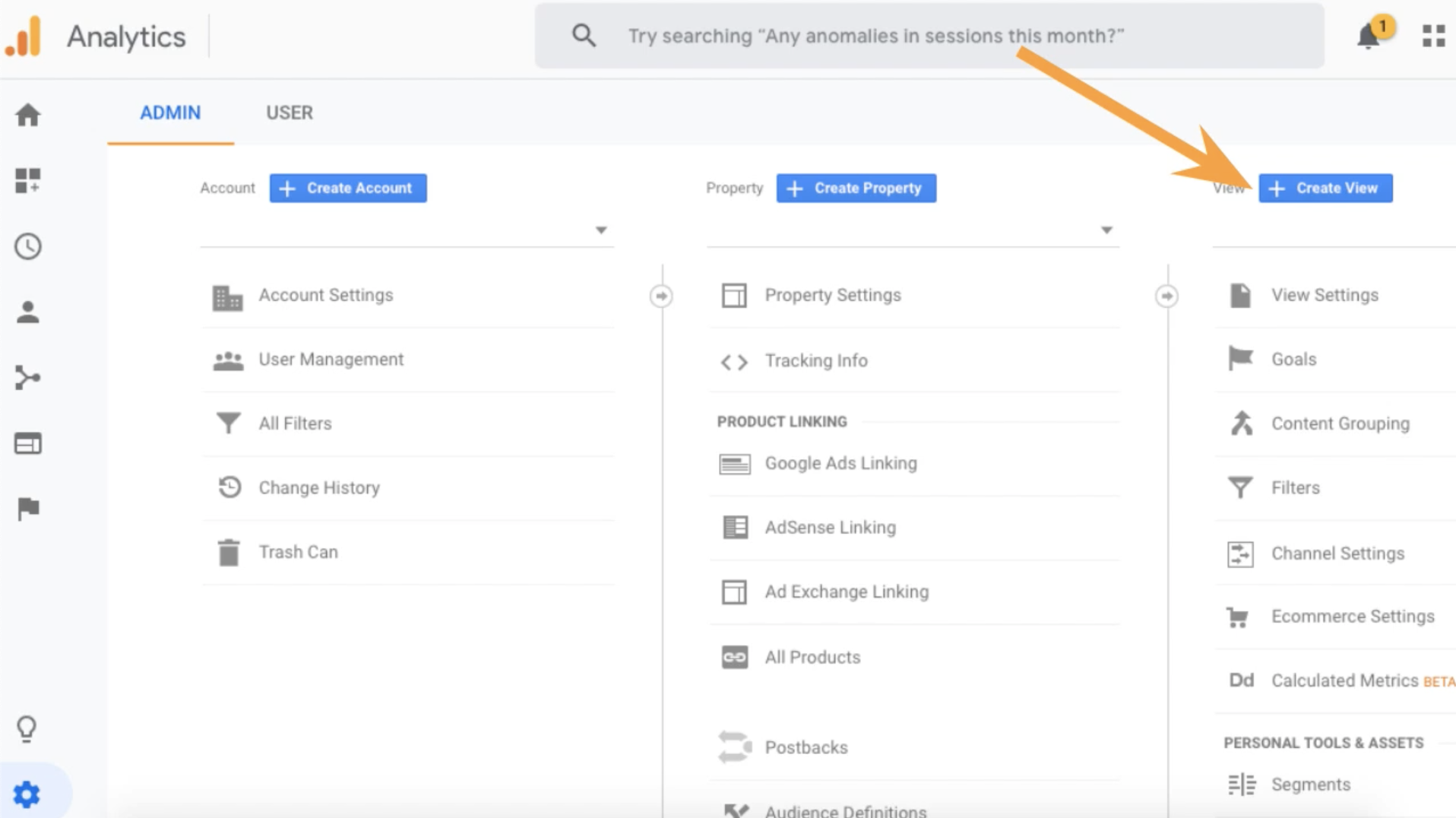The width and height of the screenshot is (1456, 818).
Task: Expand the Property selector dropdown
Action: 1106,230
